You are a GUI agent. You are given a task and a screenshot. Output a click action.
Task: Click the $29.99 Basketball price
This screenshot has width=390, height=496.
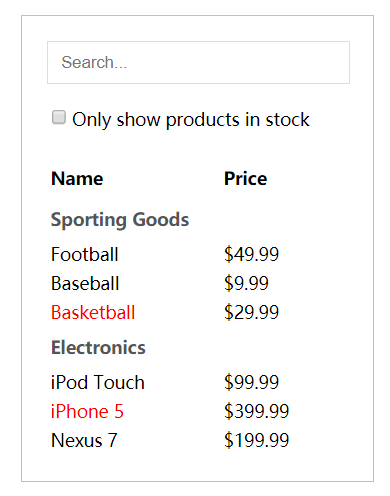(251, 313)
